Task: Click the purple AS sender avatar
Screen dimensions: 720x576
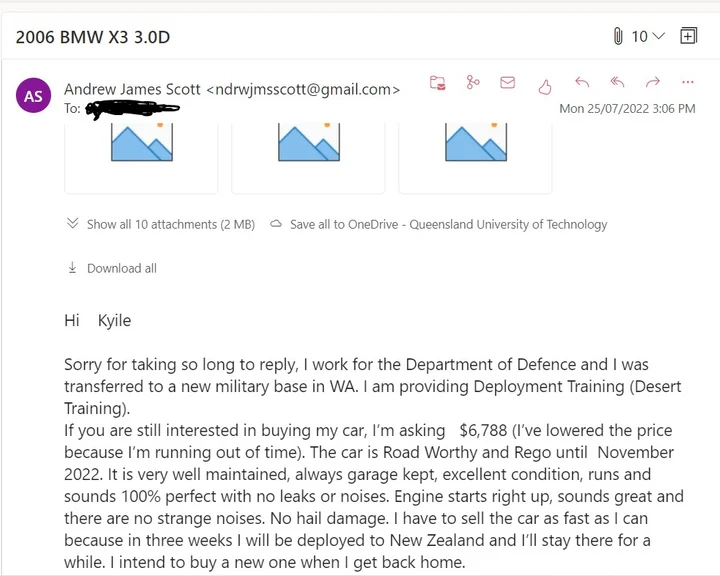Action: [34, 96]
